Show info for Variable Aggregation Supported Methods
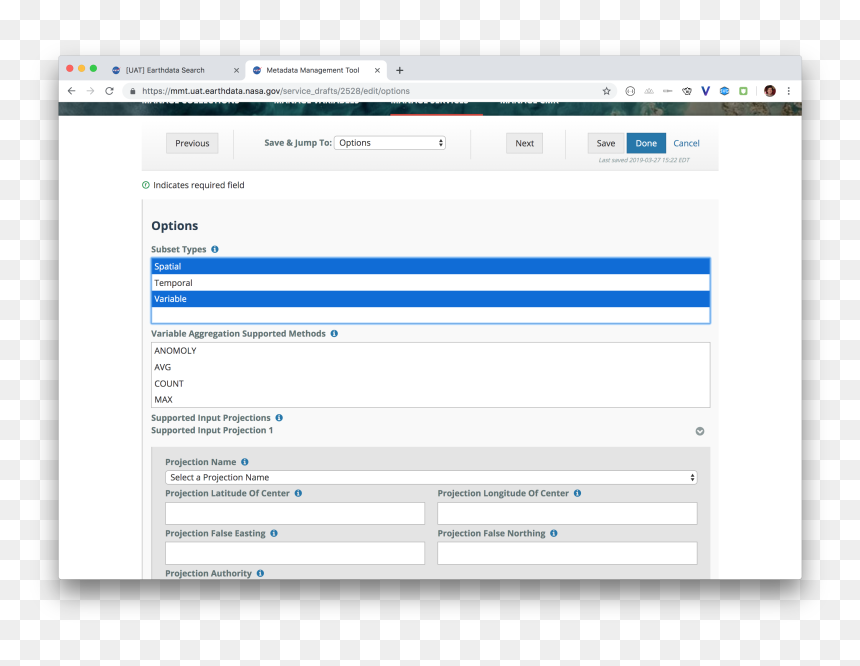 pos(334,334)
